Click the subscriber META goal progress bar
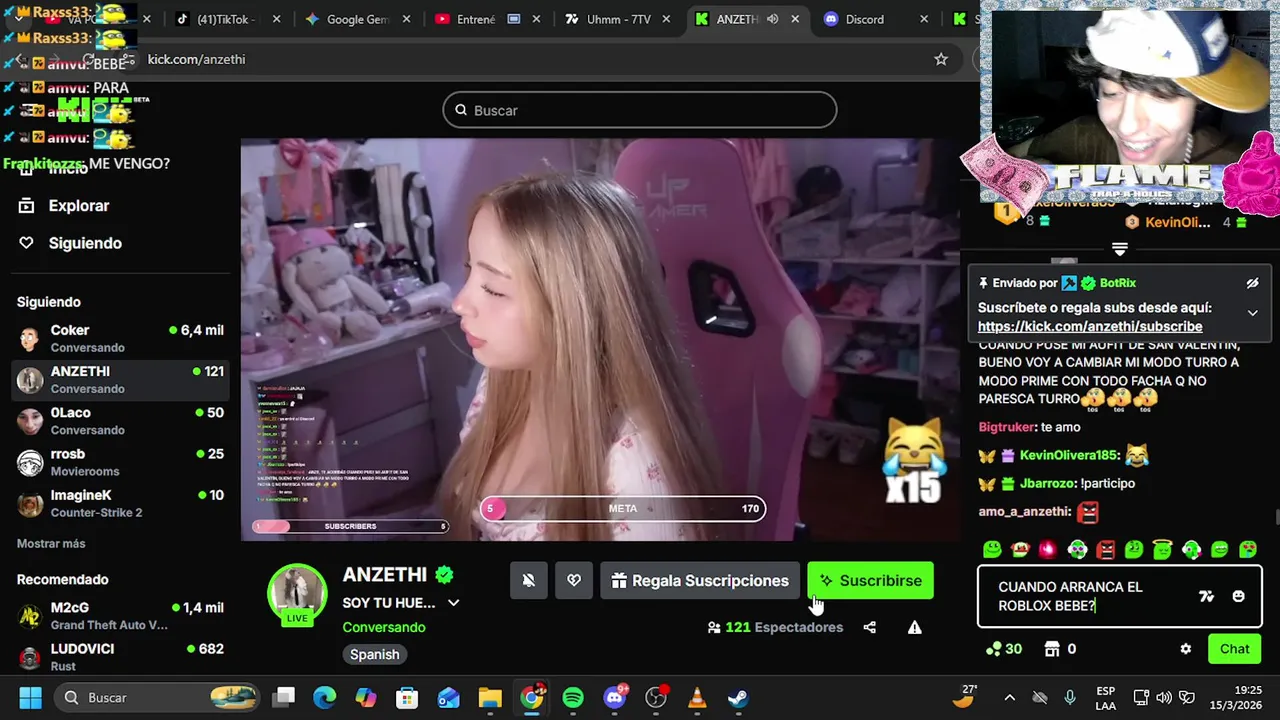Screen dimensions: 1280x720 pos(623,508)
